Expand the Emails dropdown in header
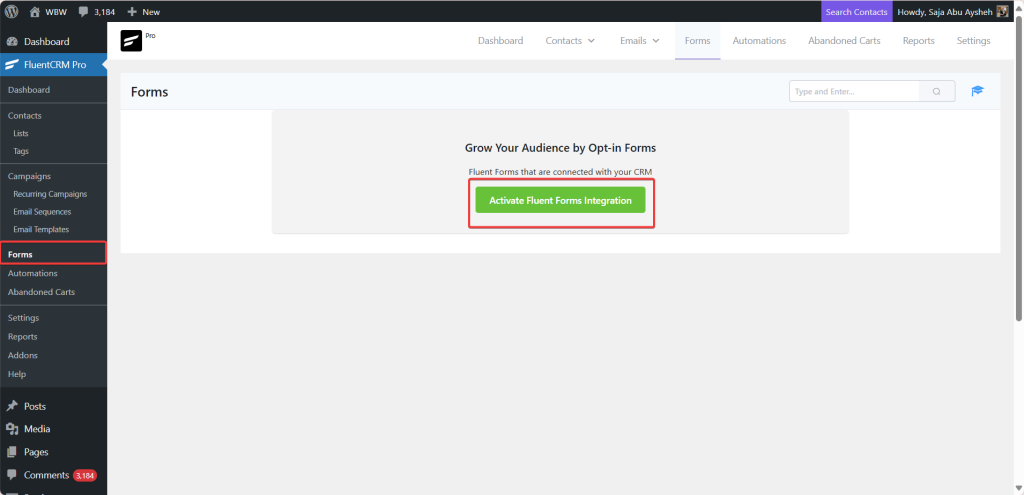 coord(639,40)
